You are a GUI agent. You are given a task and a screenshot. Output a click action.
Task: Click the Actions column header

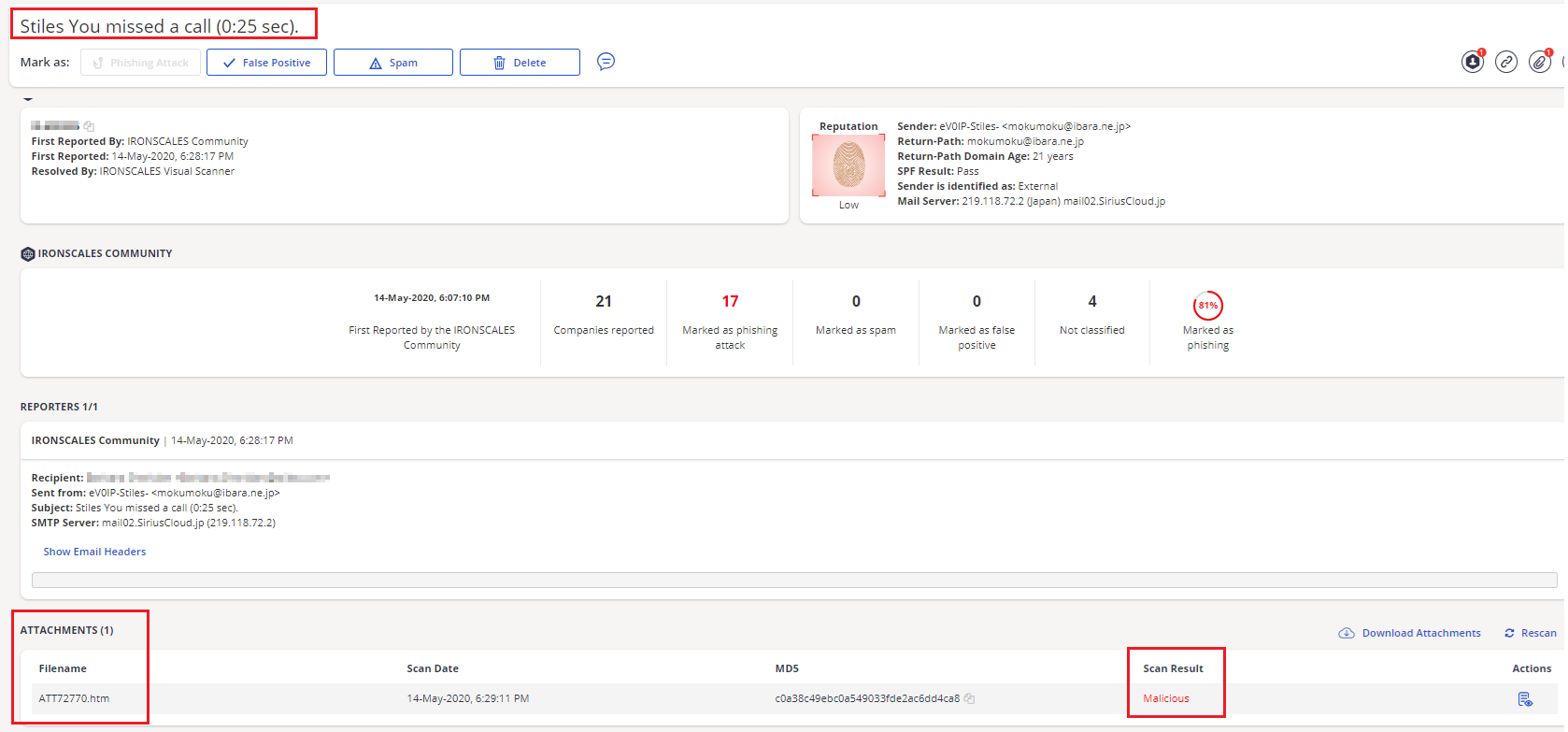click(x=1532, y=668)
